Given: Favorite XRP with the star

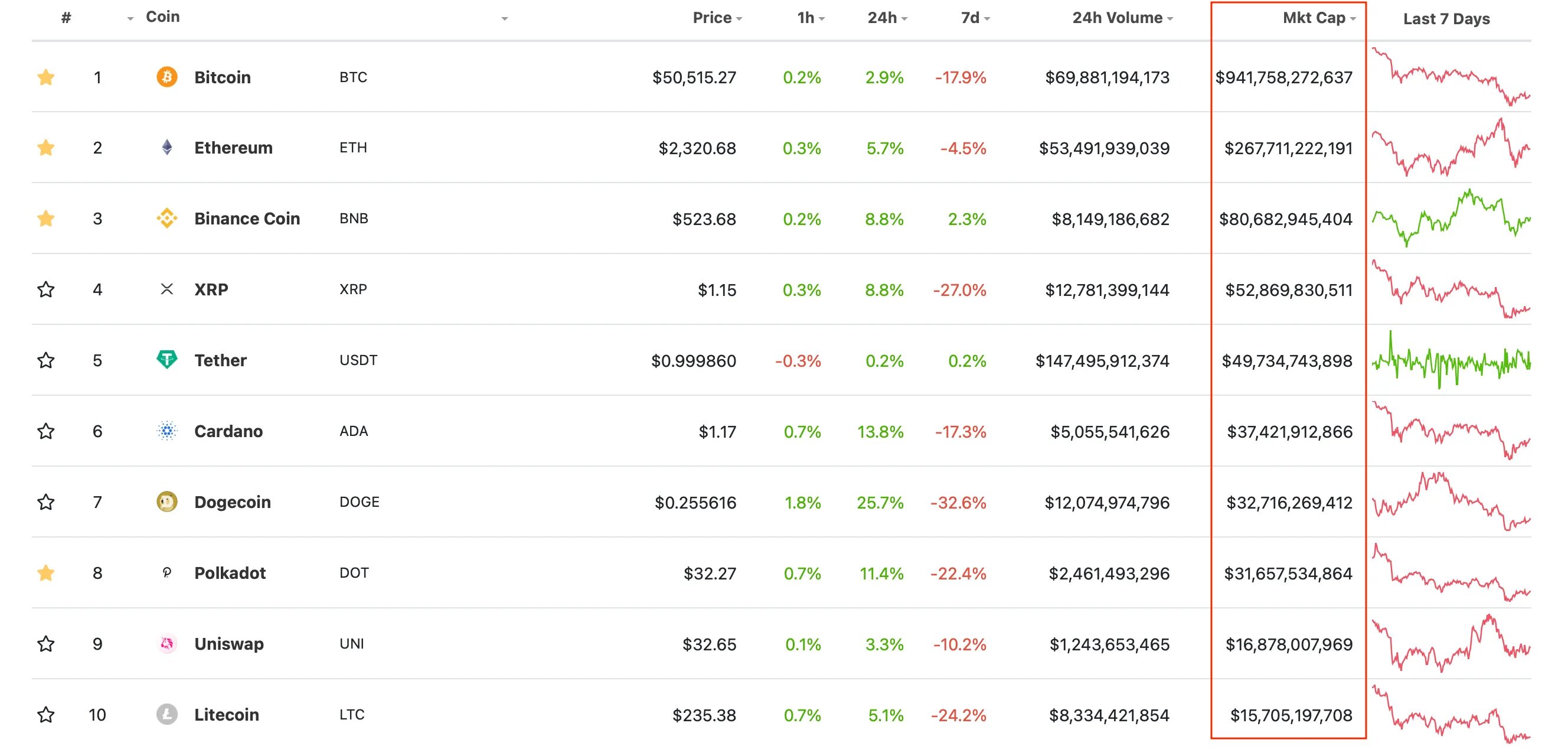Looking at the screenshot, I should click(x=45, y=289).
